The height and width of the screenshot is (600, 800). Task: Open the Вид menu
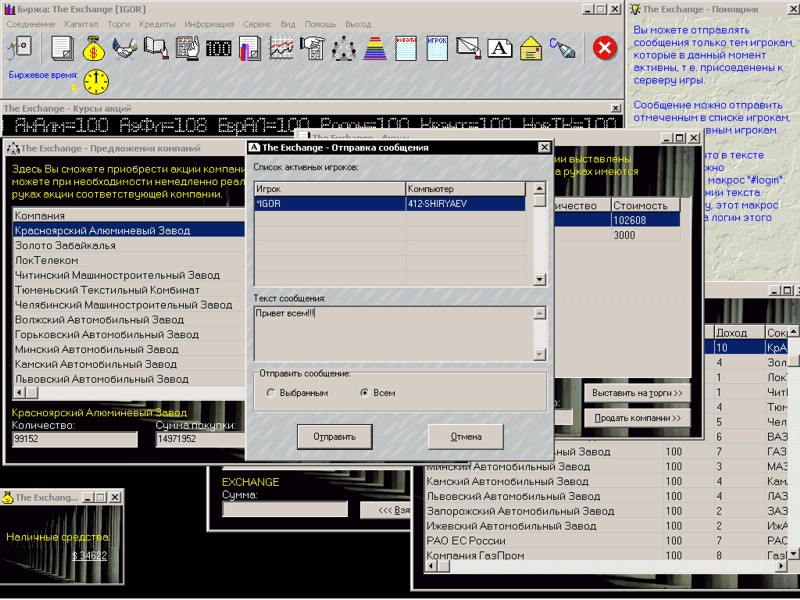pos(288,24)
